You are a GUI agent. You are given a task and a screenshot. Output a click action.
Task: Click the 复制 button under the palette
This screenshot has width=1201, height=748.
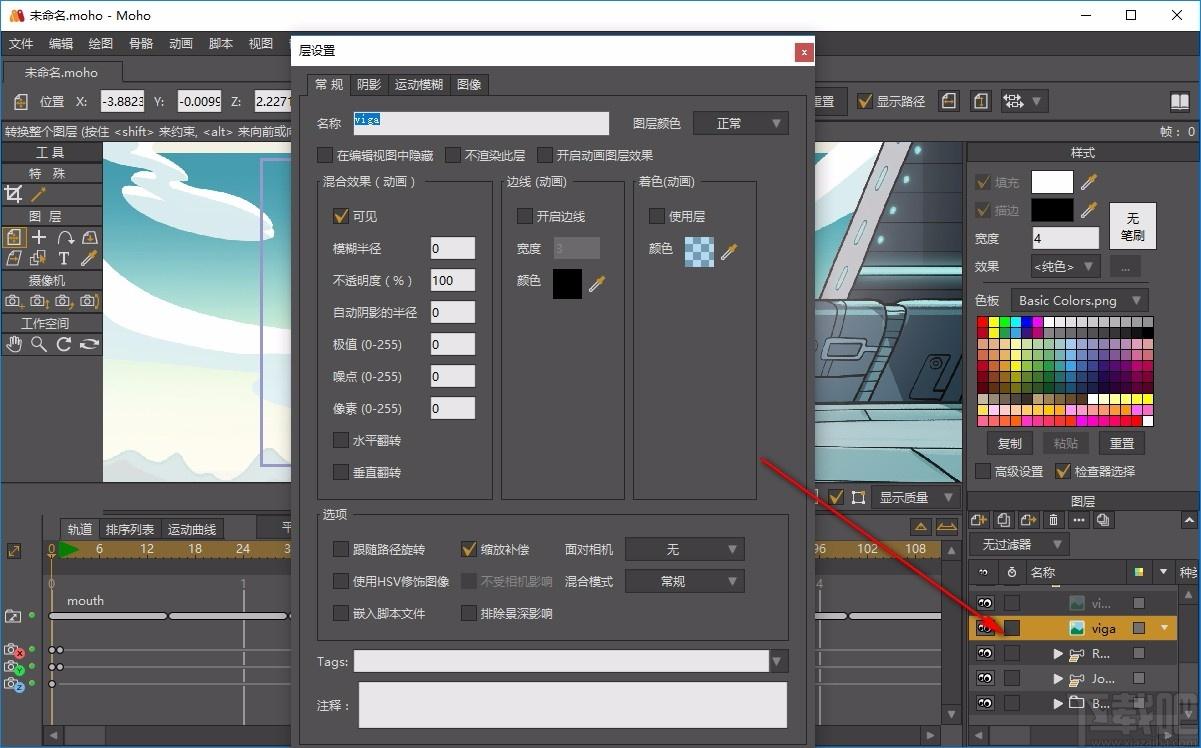coord(1010,443)
